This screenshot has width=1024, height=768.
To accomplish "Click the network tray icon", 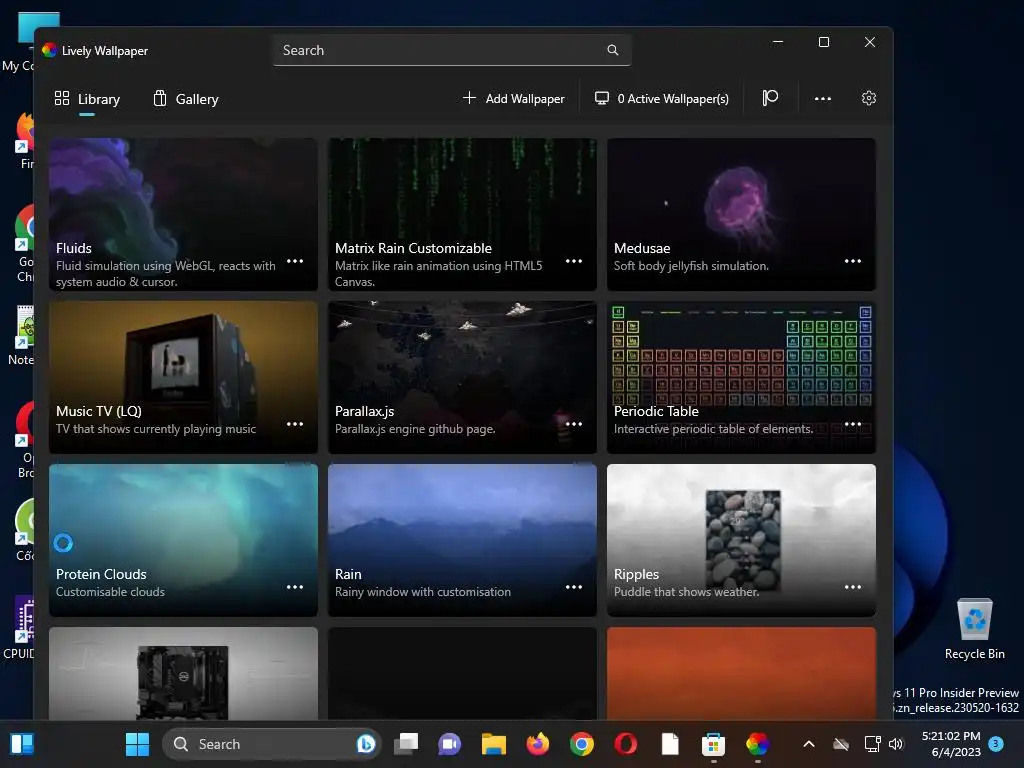I will point(872,744).
